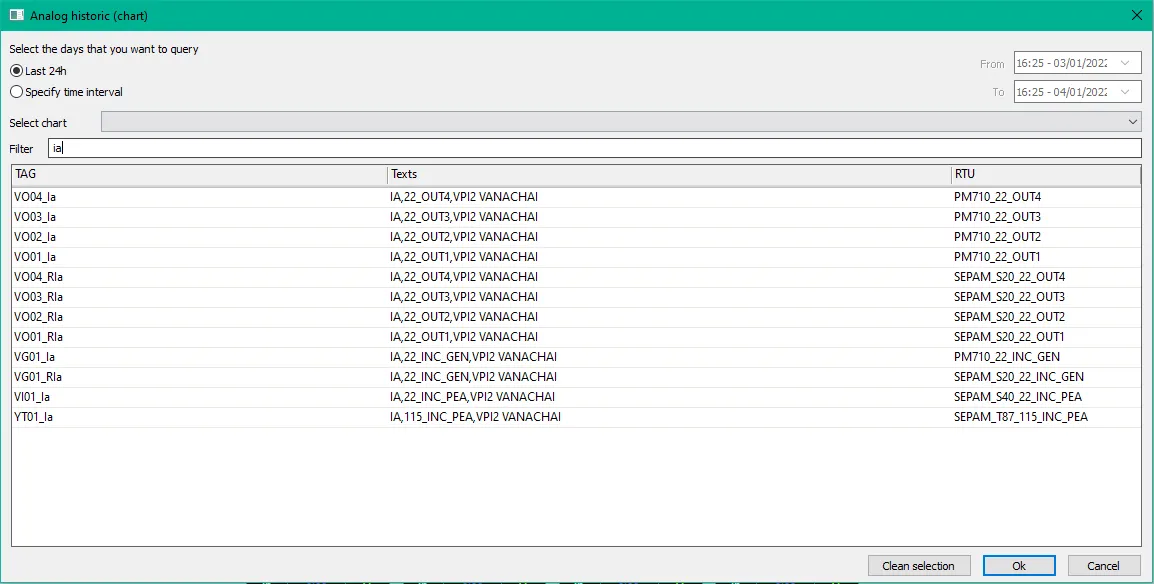Close the Analog historic dialog
This screenshot has height=584, width=1154.
[x=1136, y=15]
